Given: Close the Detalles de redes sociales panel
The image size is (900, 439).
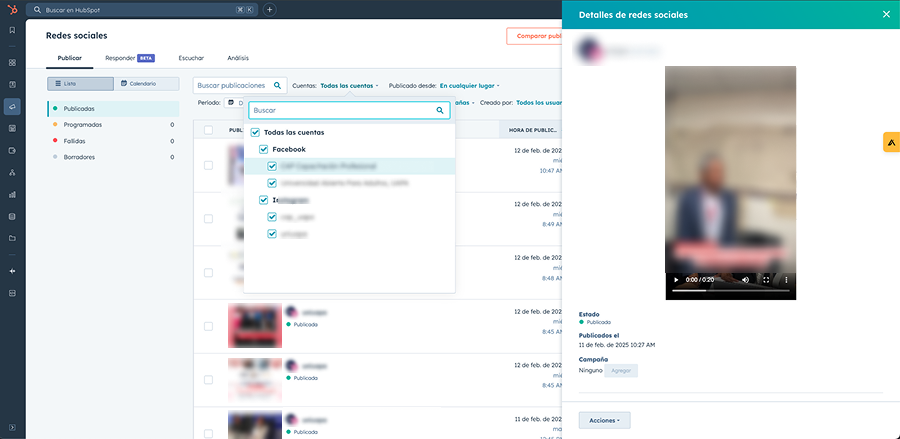Looking at the screenshot, I should pos(886,14).
